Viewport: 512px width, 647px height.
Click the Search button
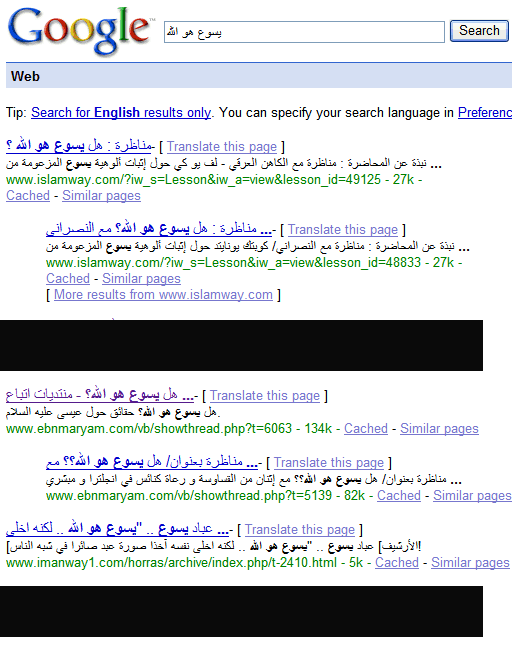pyautogui.click(x=479, y=31)
